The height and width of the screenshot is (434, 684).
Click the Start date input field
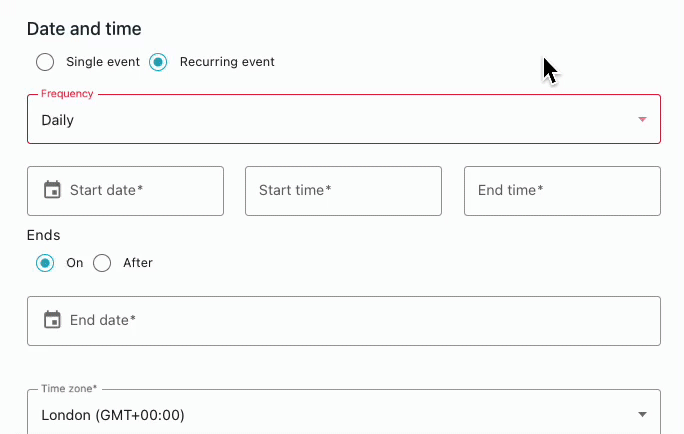click(x=125, y=191)
